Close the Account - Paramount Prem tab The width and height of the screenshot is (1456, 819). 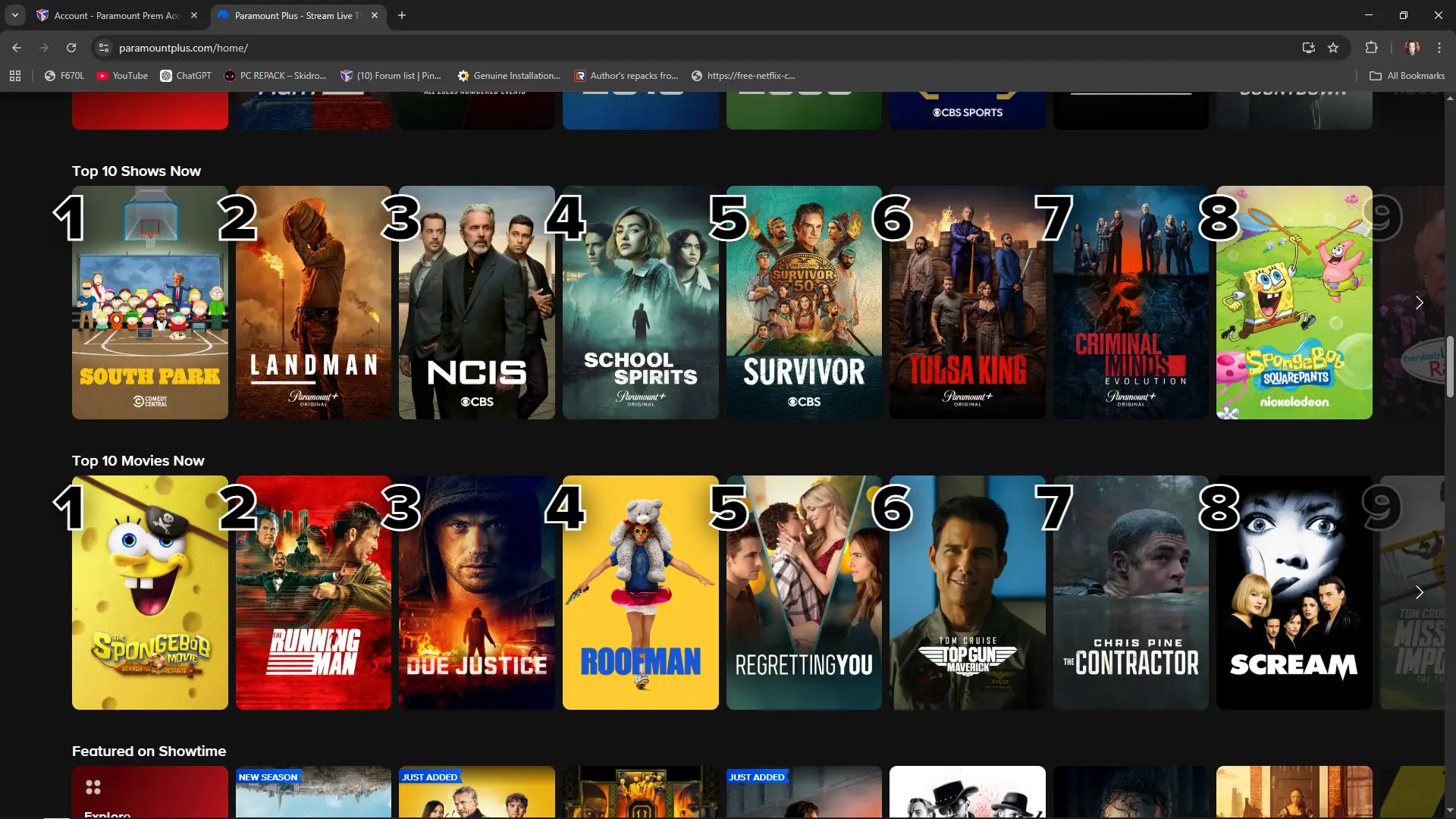194,15
